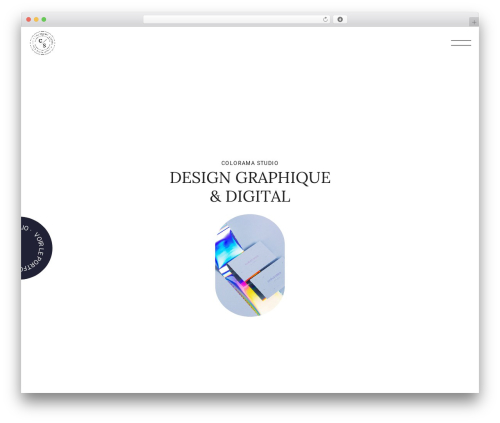Click the Colorama Studio circular logo
This screenshot has height=423, width=500.
point(43,43)
